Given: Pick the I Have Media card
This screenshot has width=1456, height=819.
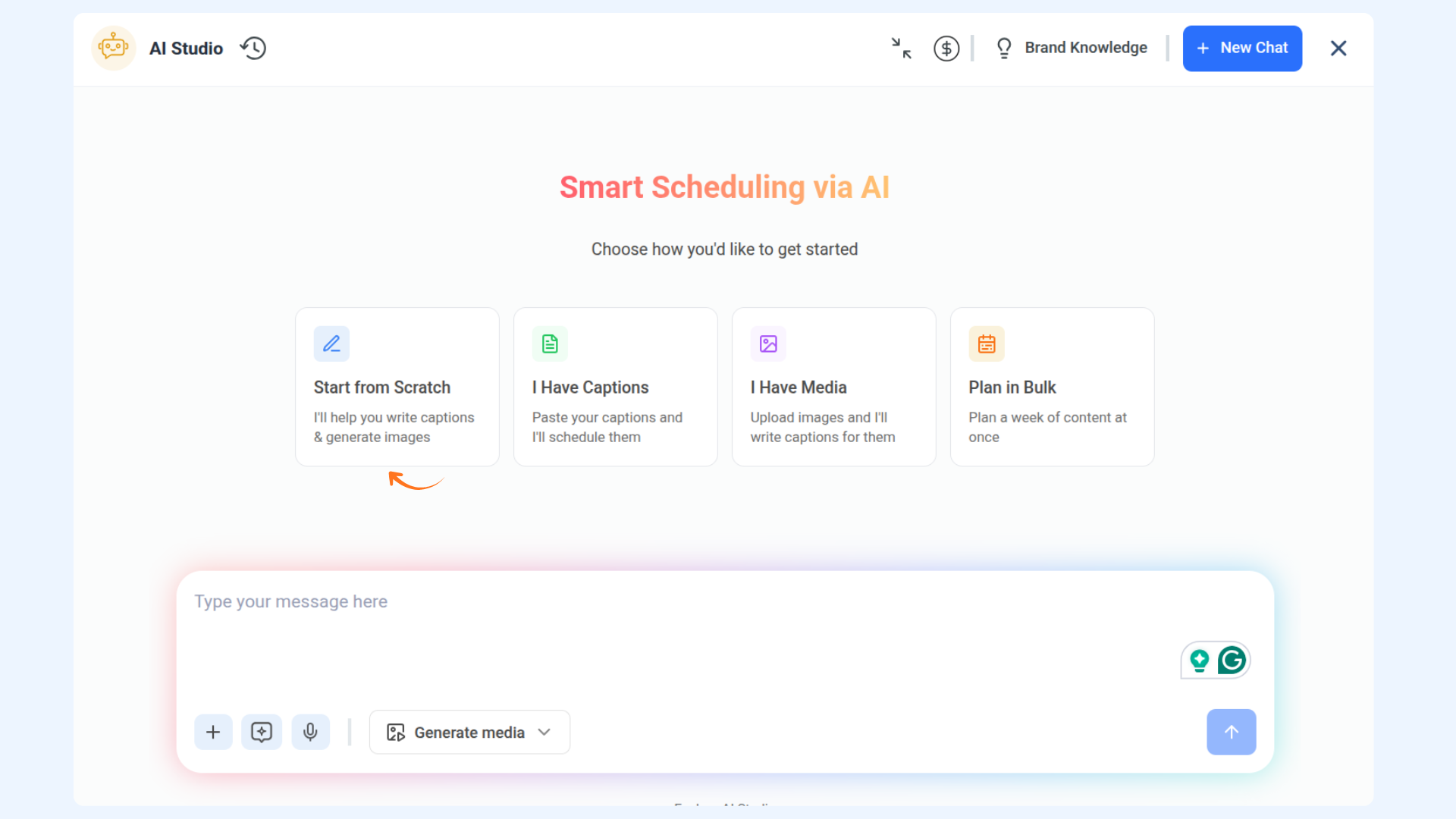Looking at the screenshot, I should coord(833,387).
